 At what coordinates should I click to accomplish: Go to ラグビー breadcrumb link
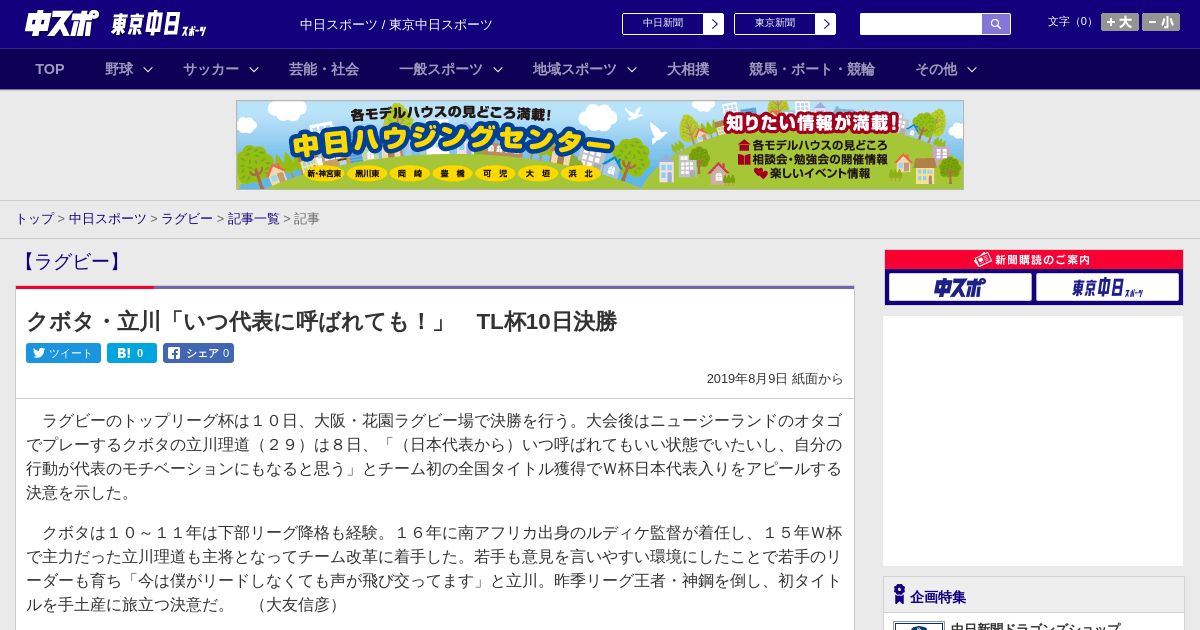[187, 218]
